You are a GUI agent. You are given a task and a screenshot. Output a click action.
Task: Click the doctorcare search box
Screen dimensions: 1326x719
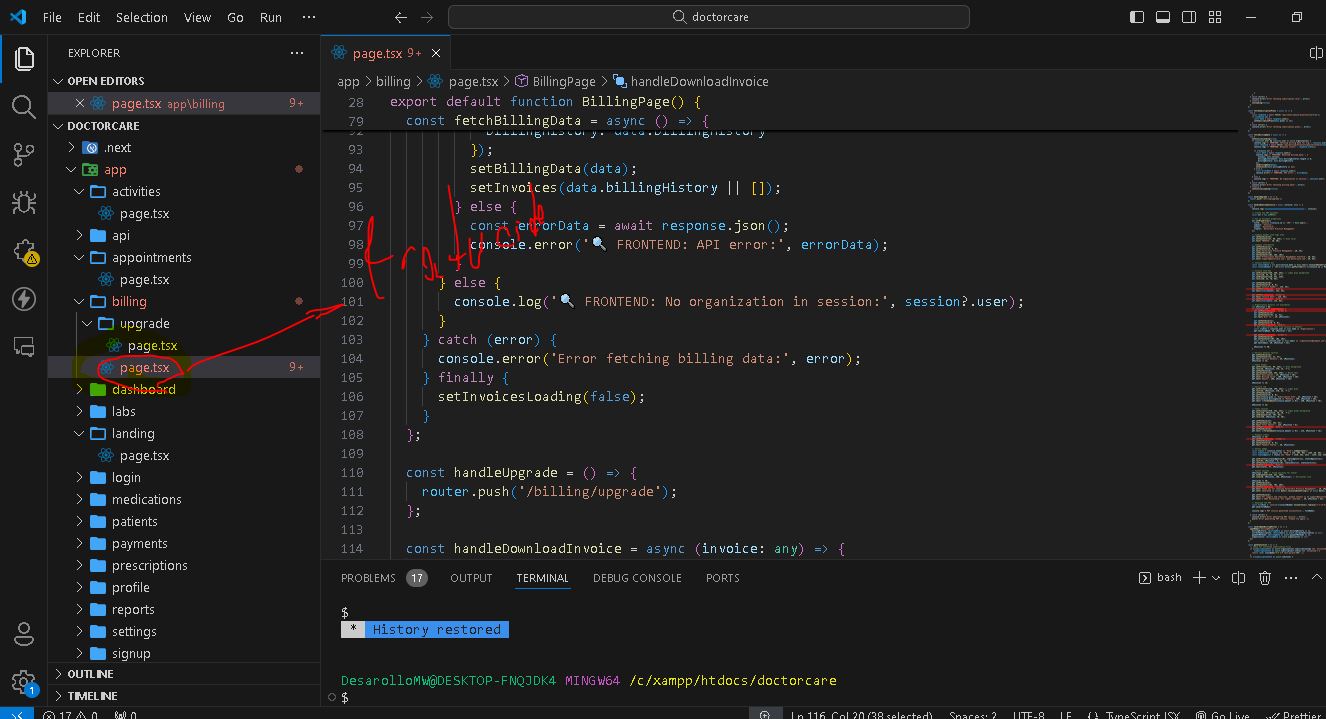[x=708, y=17]
